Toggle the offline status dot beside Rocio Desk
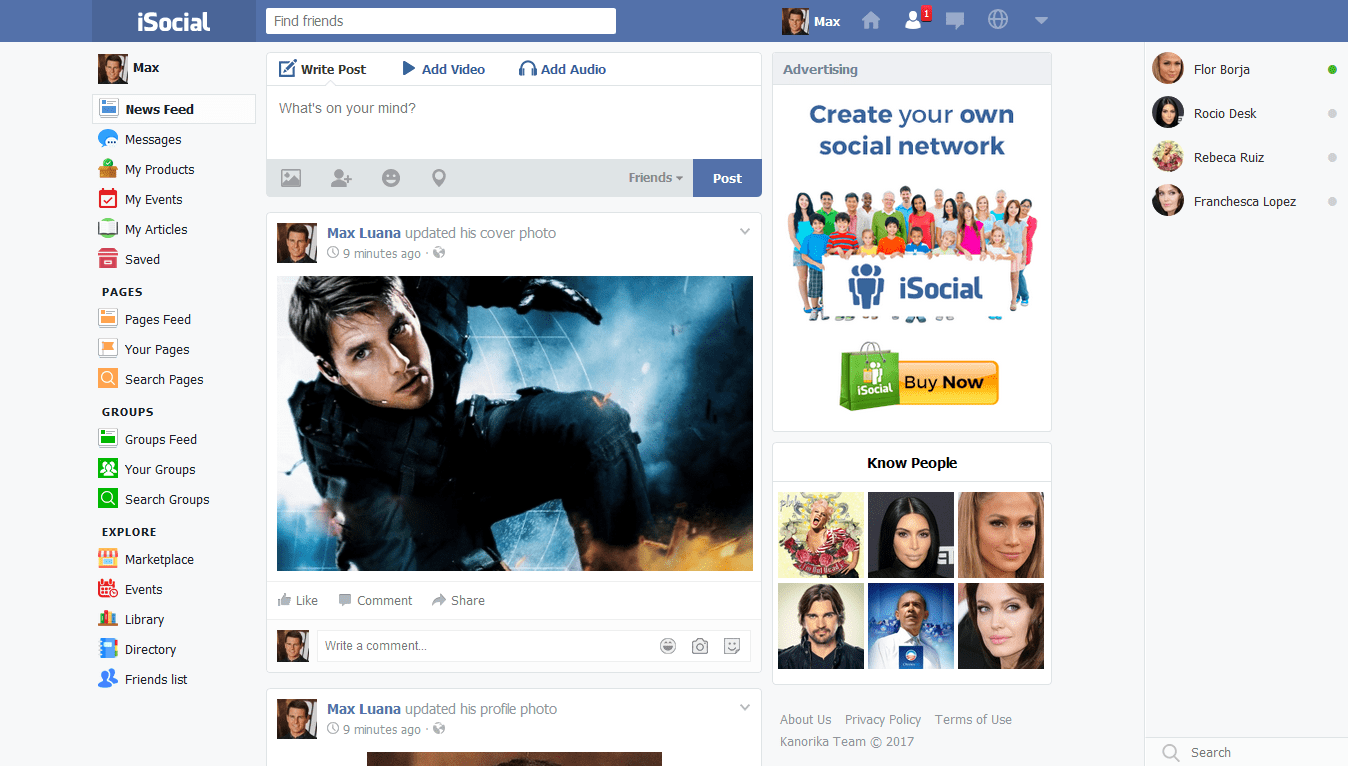Screen dimensions: 1348x768 pyautogui.click(x=1330, y=113)
